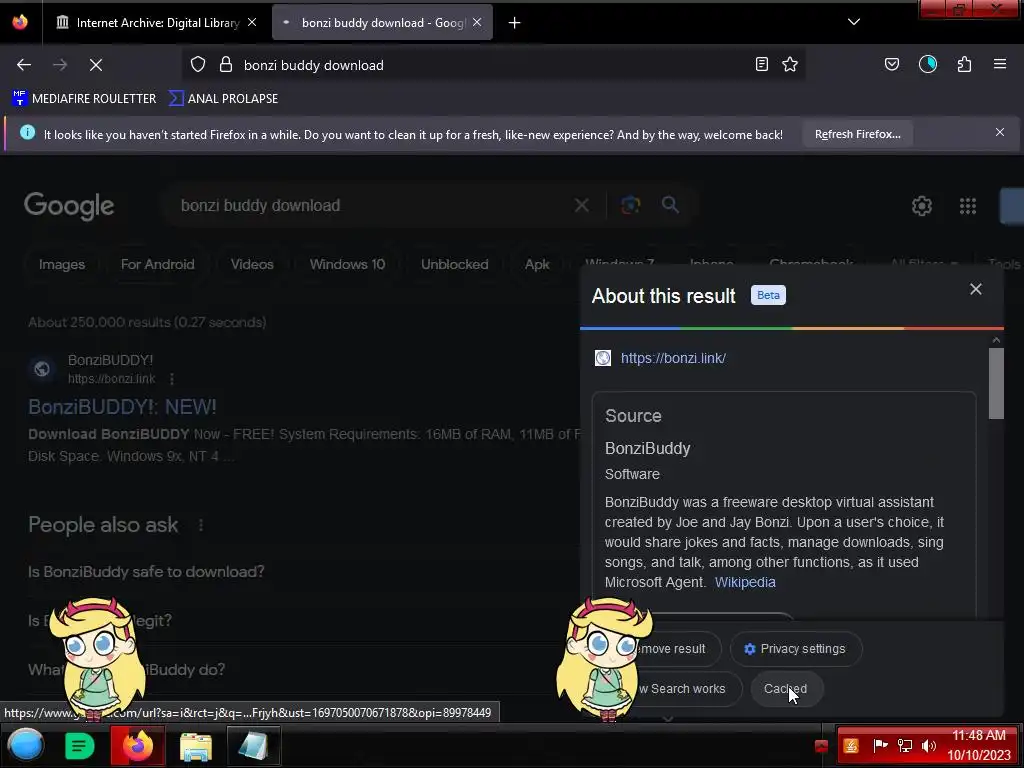This screenshot has height=768, width=1024.
Task: Open the Extensions puzzle icon
Action: [x=965, y=64]
